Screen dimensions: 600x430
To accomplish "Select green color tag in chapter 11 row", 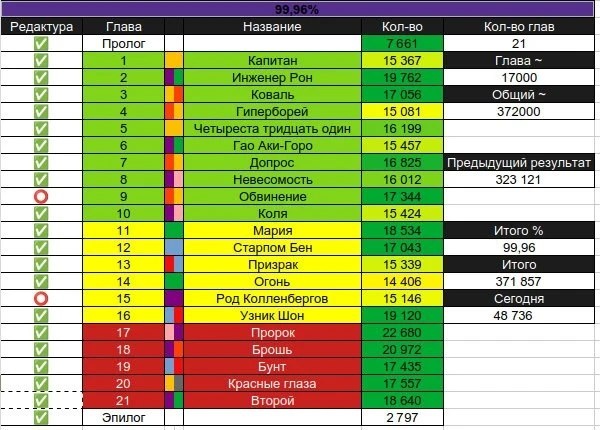I will [174, 231].
